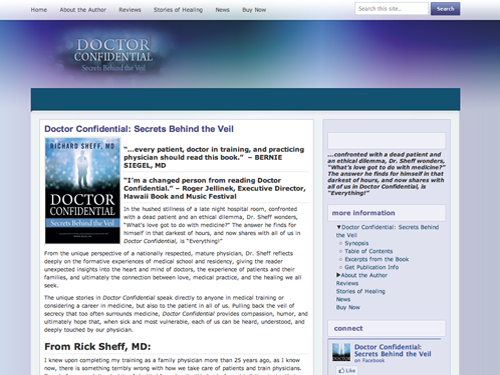
Task: Open the Reviews link in sidebar
Action: point(347,283)
